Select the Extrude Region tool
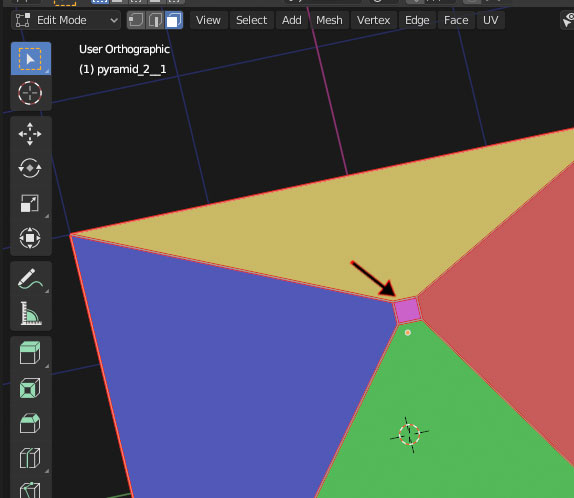The height and width of the screenshot is (498, 574). coord(31,353)
